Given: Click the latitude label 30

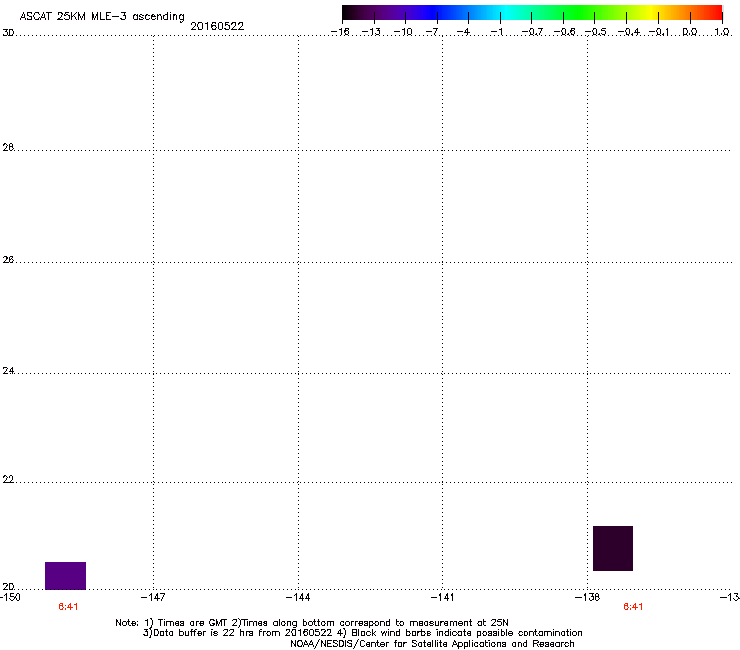Looking at the screenshot, I should [x=8, y=33].
